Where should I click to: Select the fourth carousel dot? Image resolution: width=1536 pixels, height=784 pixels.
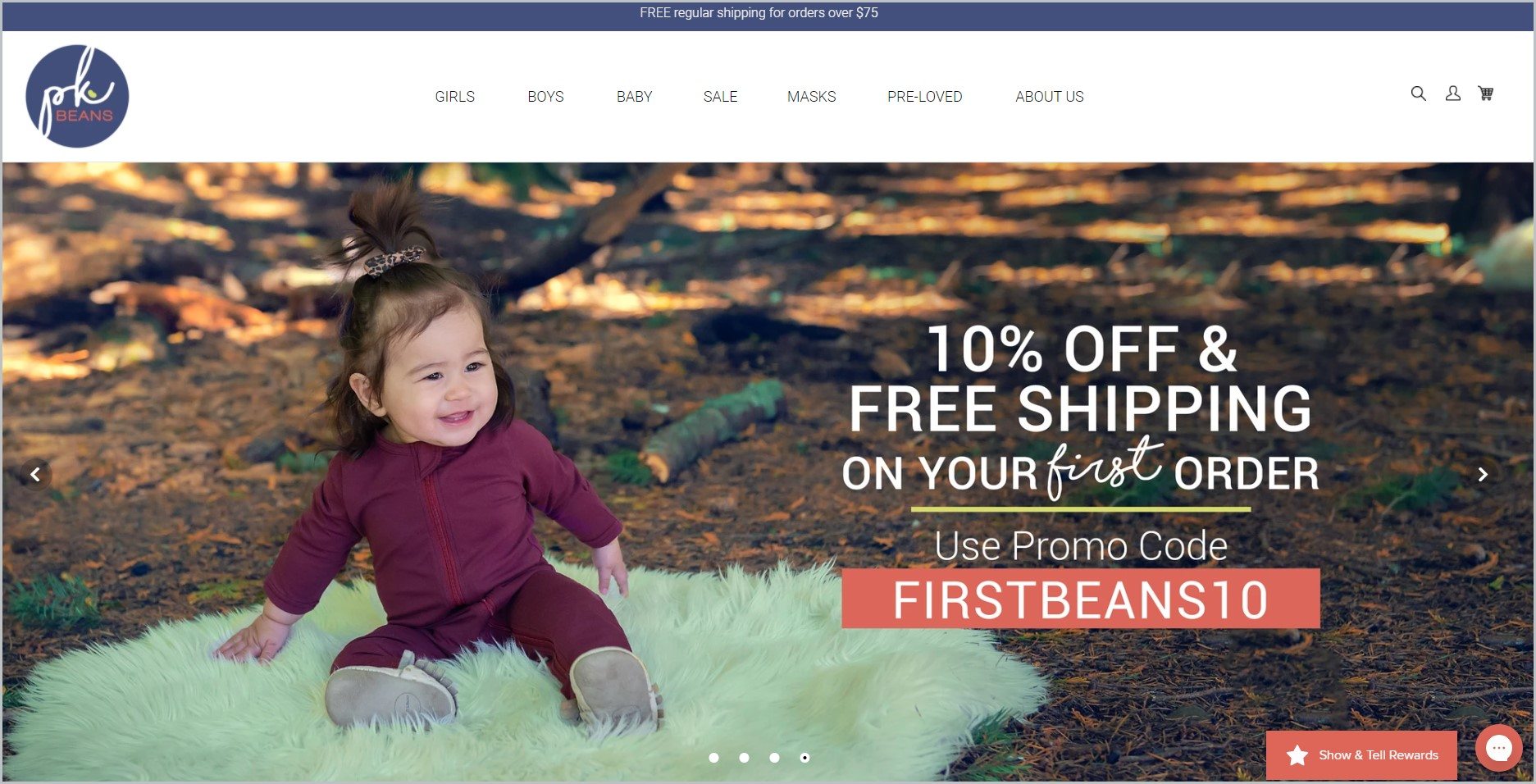click(804, 758)
